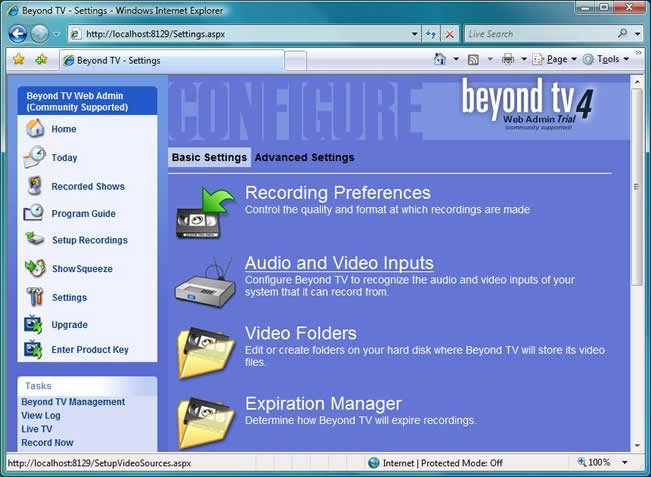651x477 pixels.
Task: Switch to the Advanced Settings tab
Action: click(304, 157)
